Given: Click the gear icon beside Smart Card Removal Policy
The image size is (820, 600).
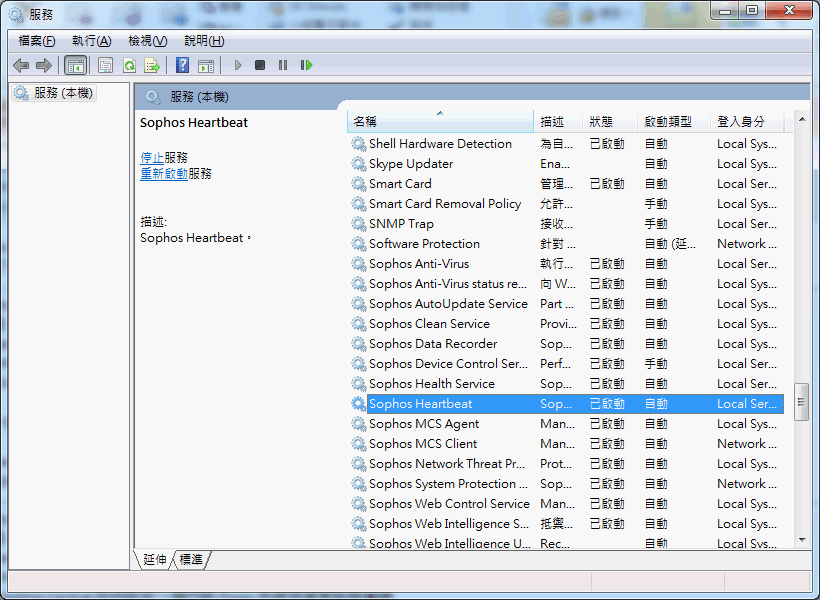Looking at the screenshot, I should click(x=358, y=203).
